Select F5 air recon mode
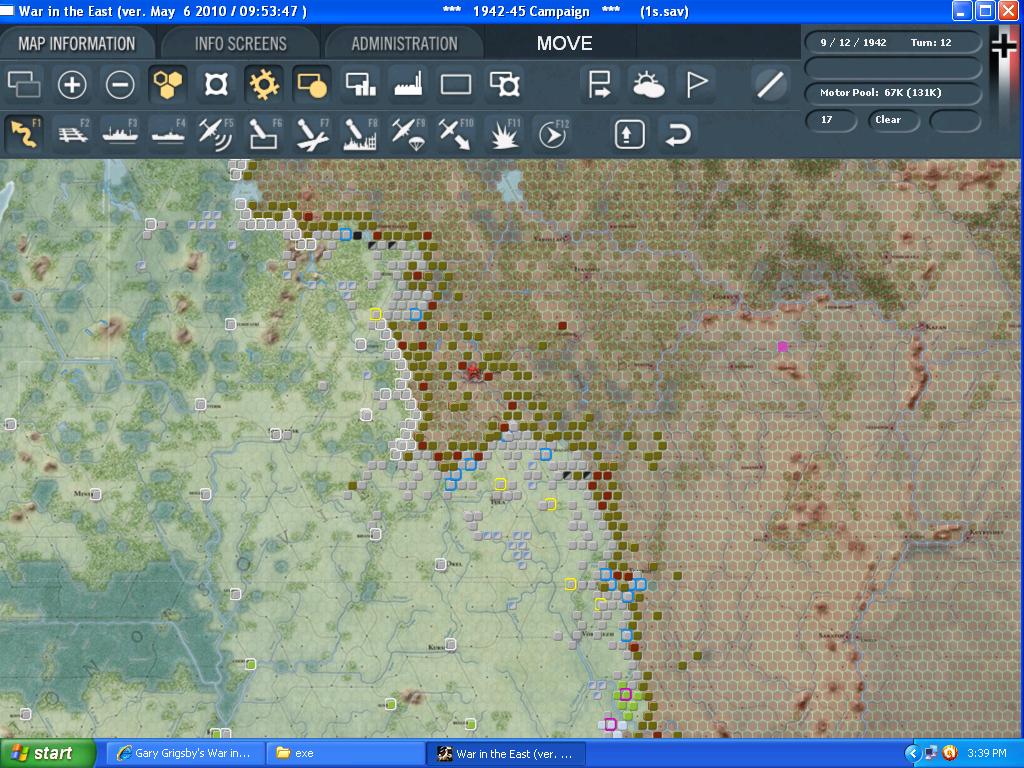The image size is (1024, 768). pos(216,134)
